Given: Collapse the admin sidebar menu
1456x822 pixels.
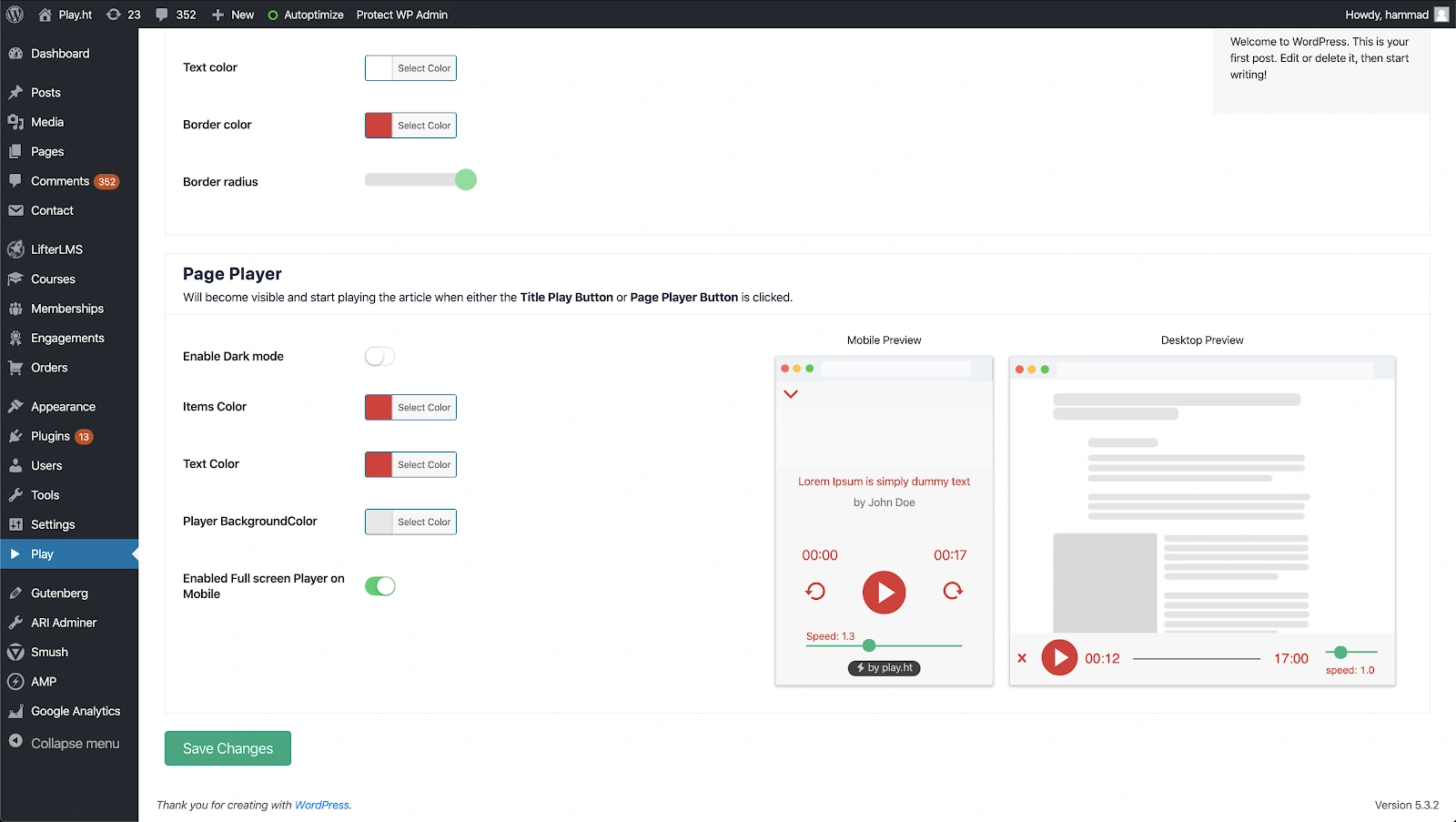Looking at the screenshot, I should click(69, 744).
